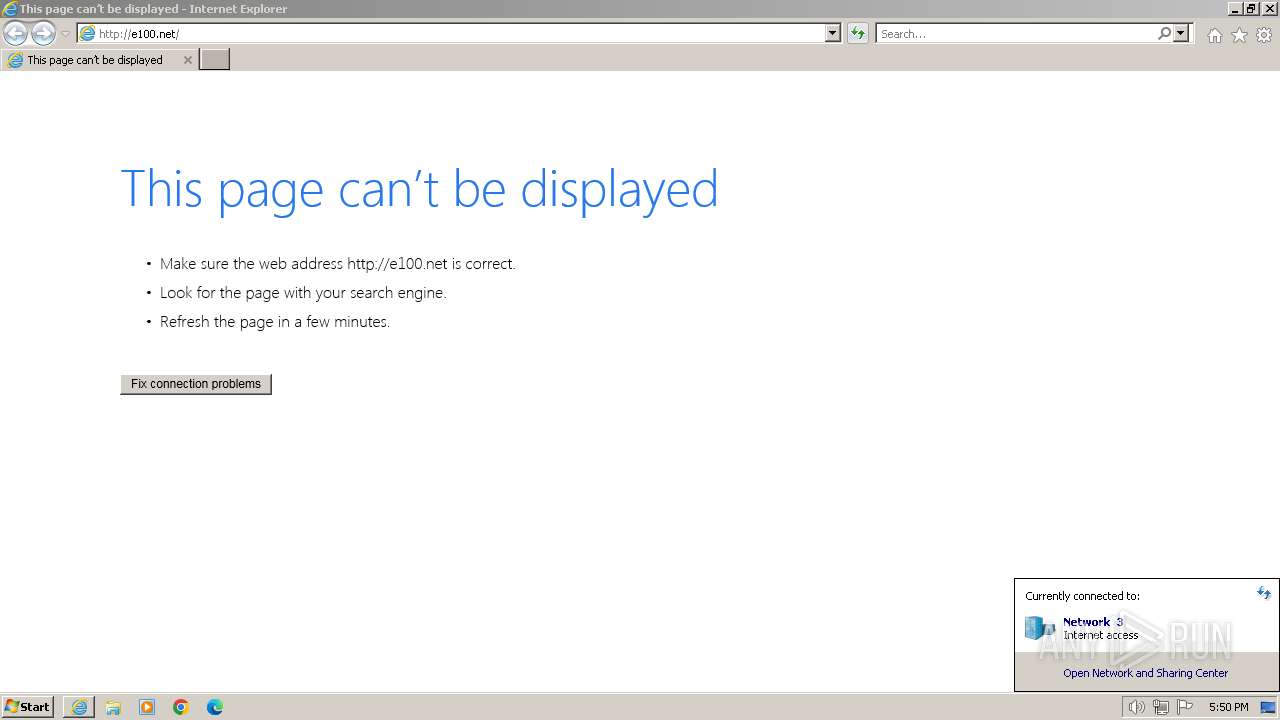Close the current browser tab
Screen dimensions: 1280x720
[x=187, y=60]
